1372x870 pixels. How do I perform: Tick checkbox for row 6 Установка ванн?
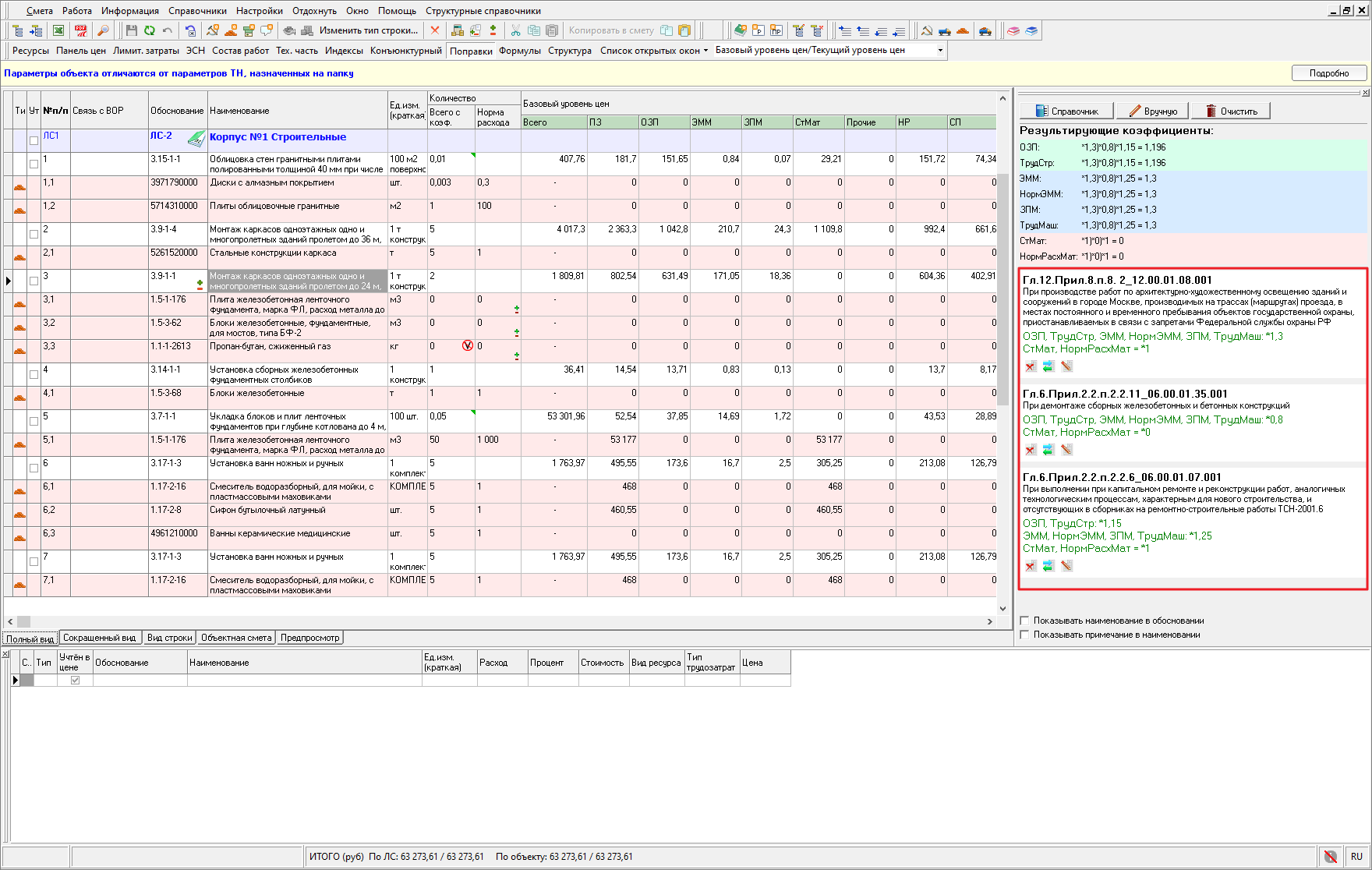(x=34, y=469)
